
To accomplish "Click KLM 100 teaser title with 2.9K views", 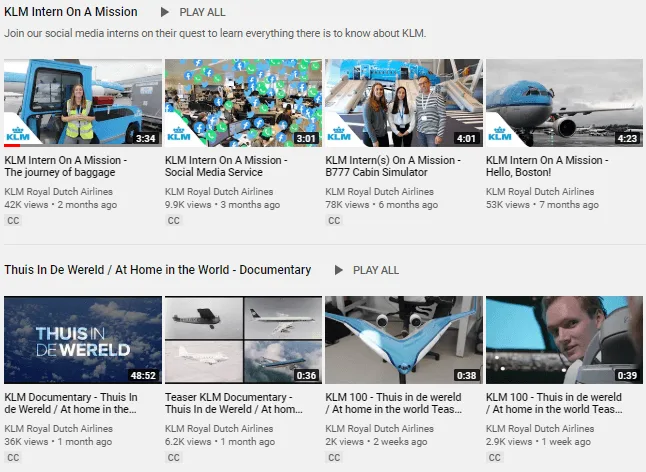I will coord(554,403).
